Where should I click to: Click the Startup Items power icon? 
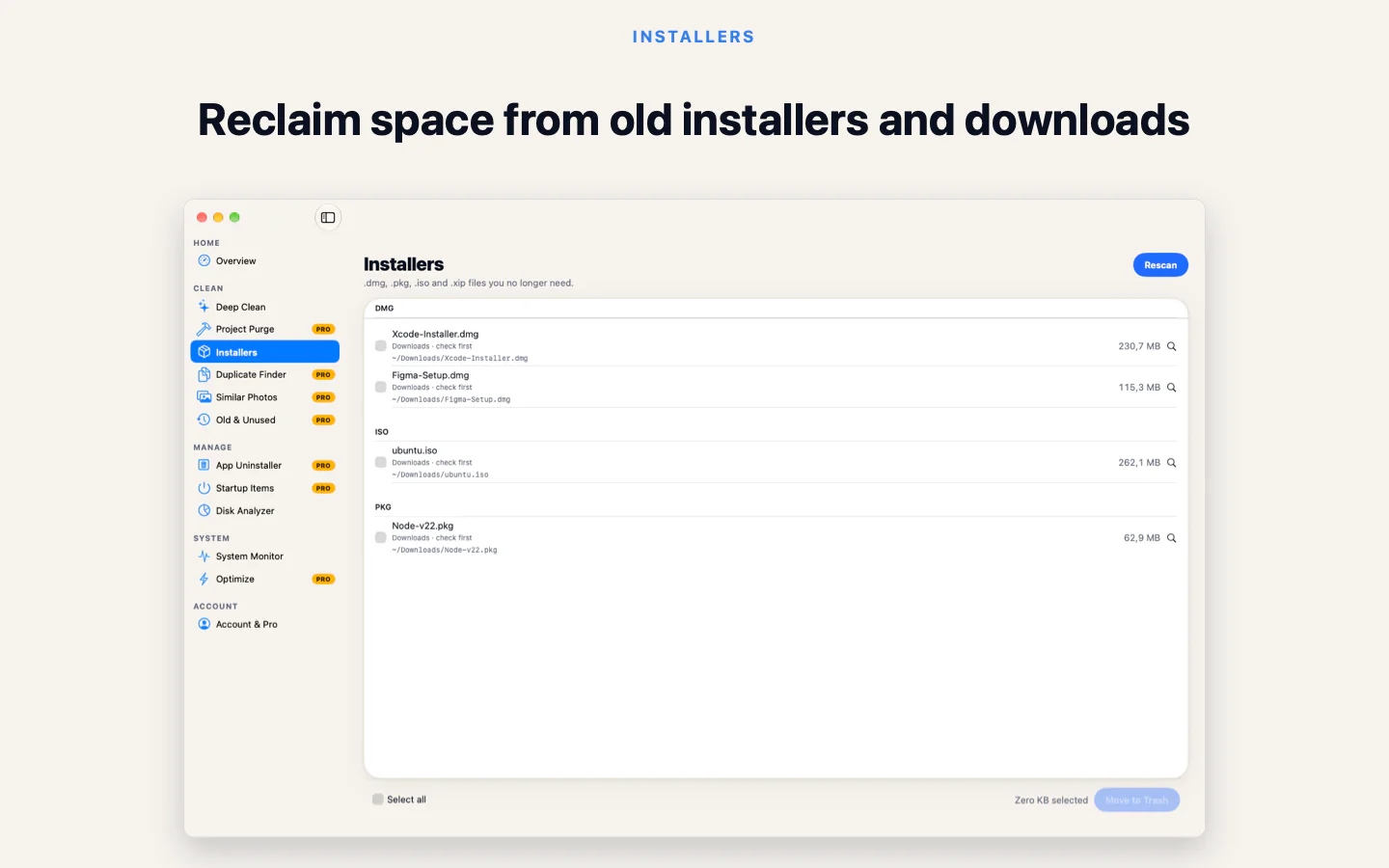coord(204,488)
